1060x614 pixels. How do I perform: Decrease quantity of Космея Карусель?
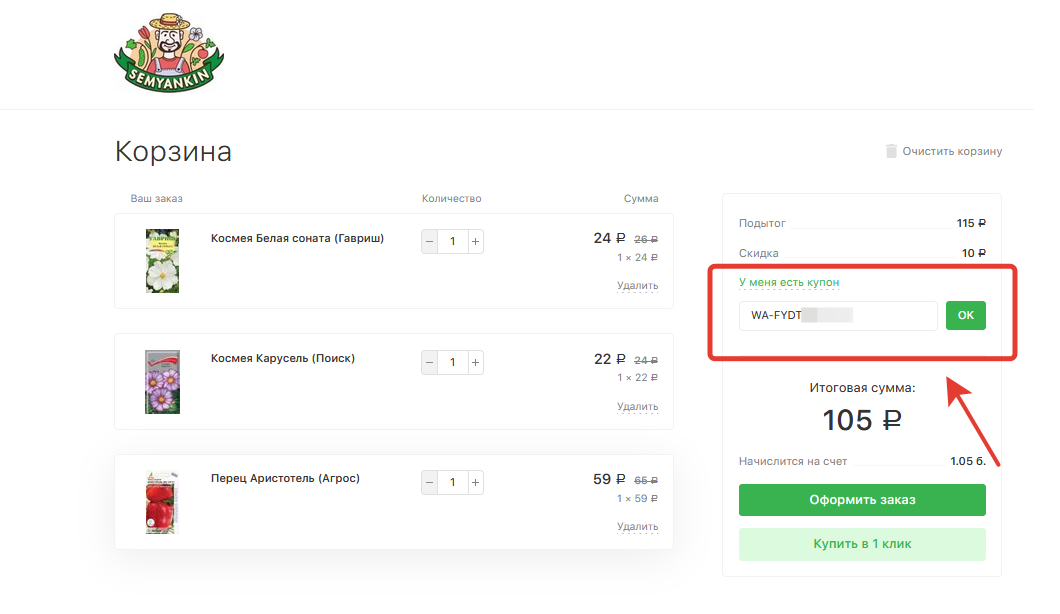(x=430, y=362)
